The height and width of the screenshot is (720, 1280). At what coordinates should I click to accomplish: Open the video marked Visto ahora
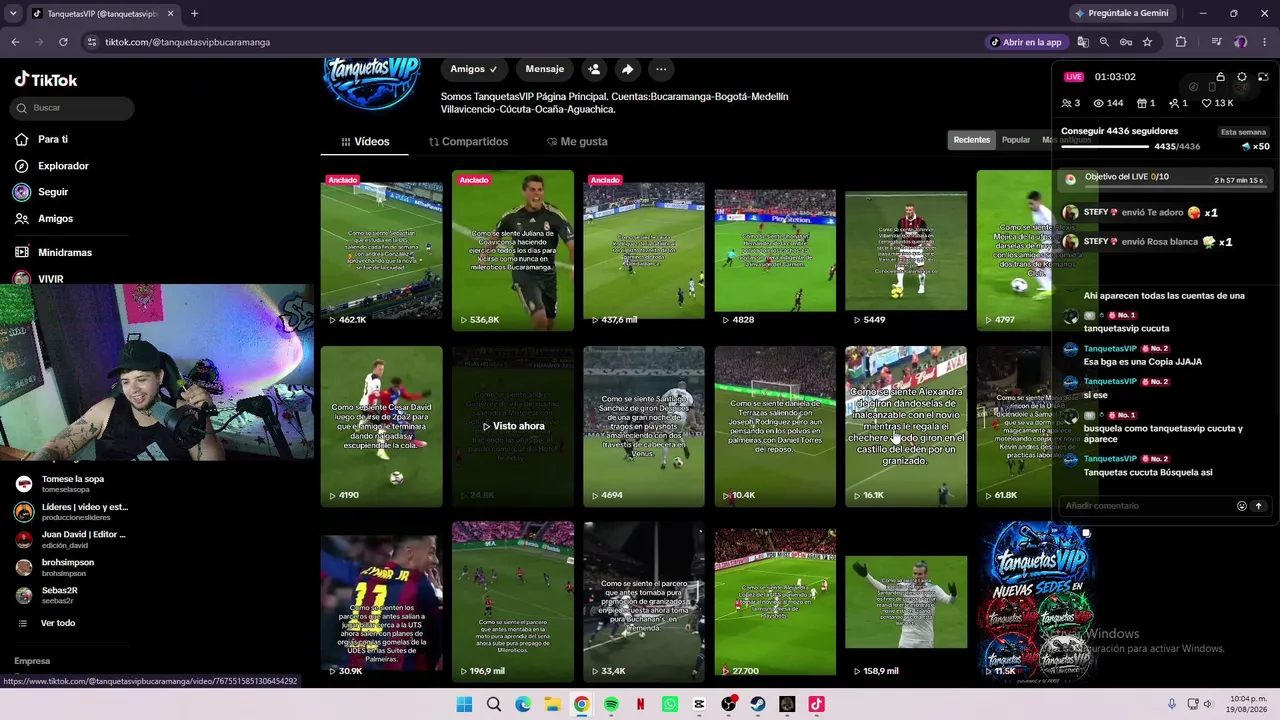(x=513, y=426)
